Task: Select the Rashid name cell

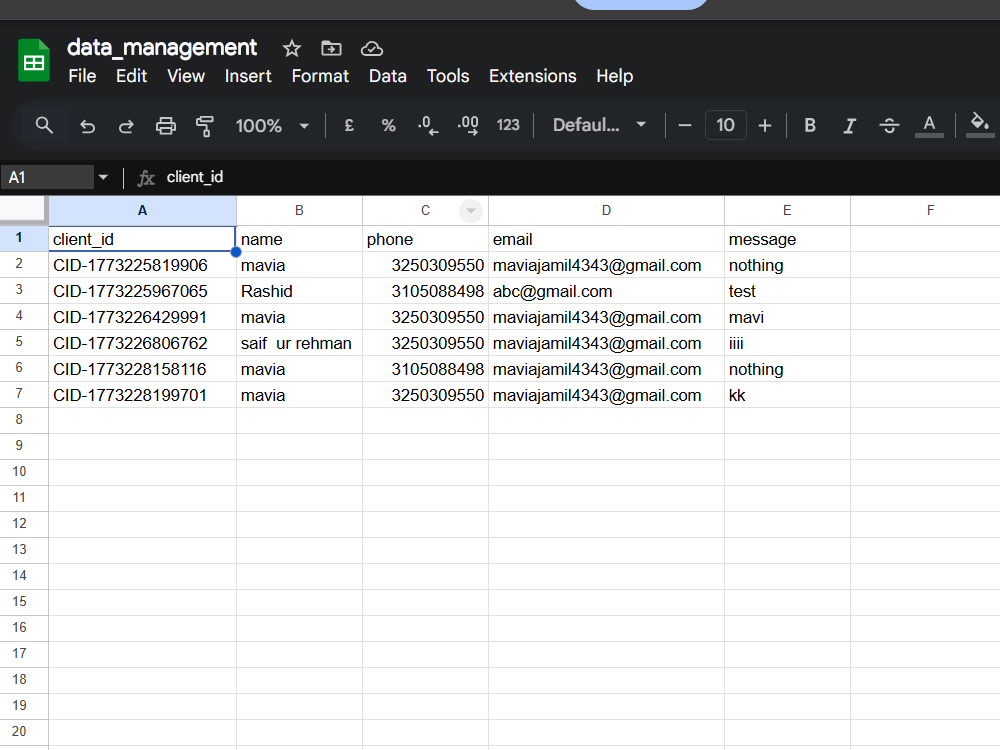Action: coord(299,291)
